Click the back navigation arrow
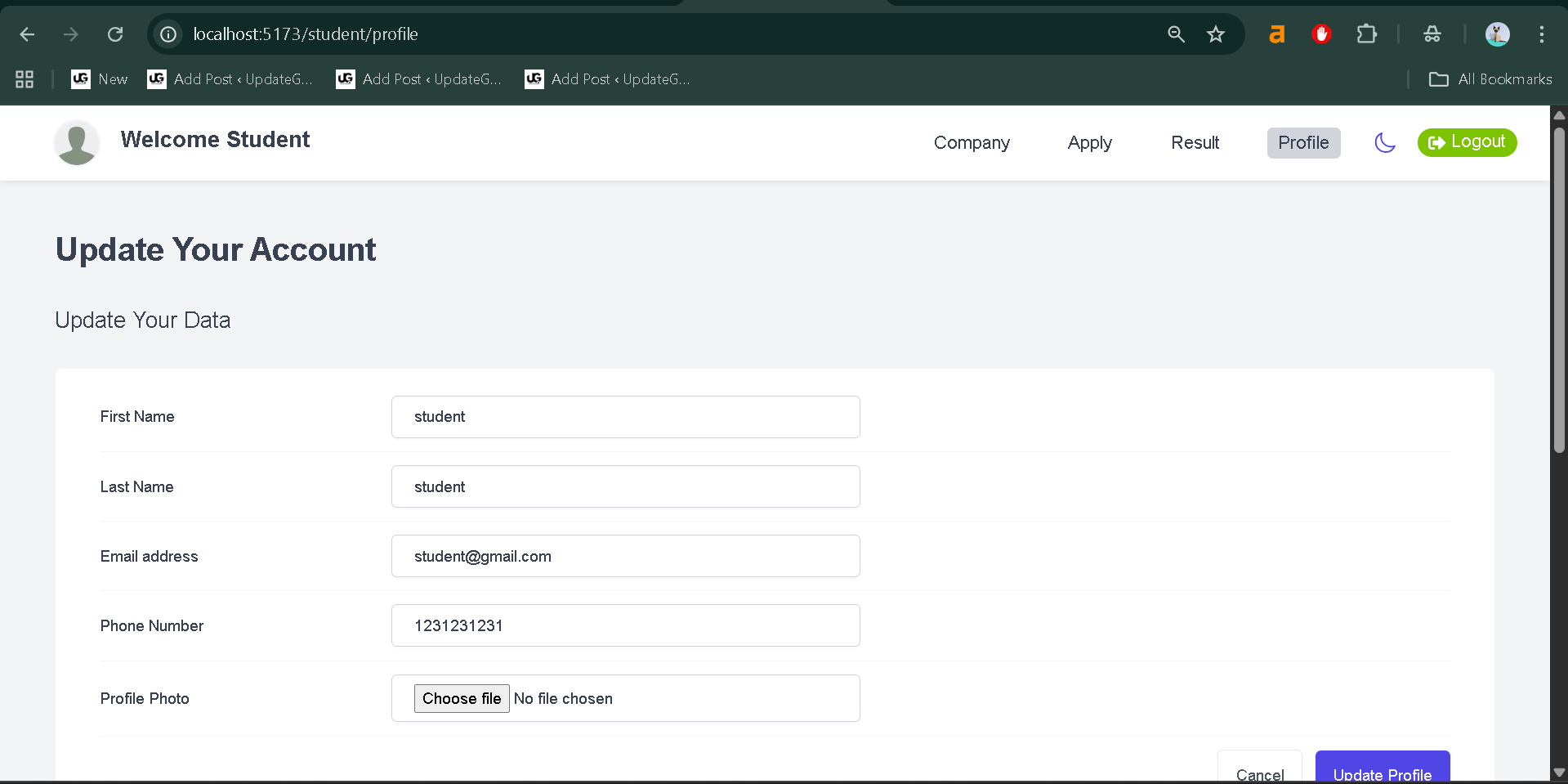Image resolution: width=1568 pixels, height=784 pixels. coord(27,34)
